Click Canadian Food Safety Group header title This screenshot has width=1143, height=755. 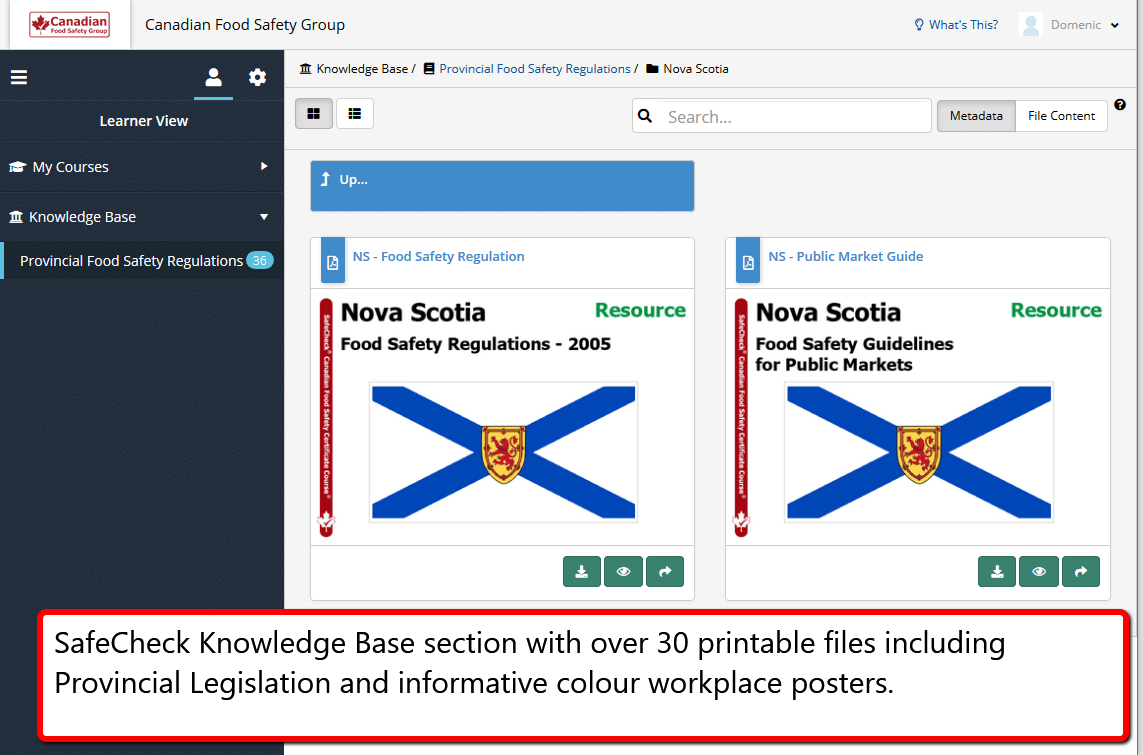[245, 25]
